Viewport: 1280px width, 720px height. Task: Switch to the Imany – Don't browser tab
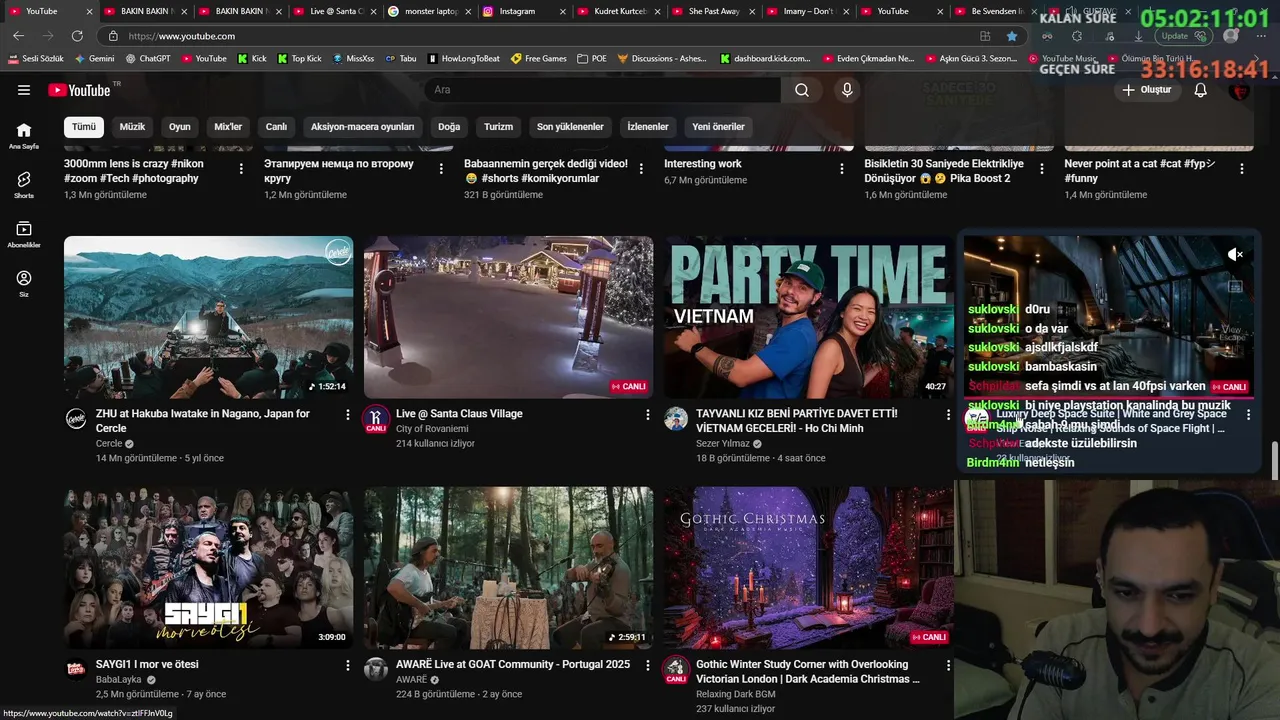(x=808, y=11)
